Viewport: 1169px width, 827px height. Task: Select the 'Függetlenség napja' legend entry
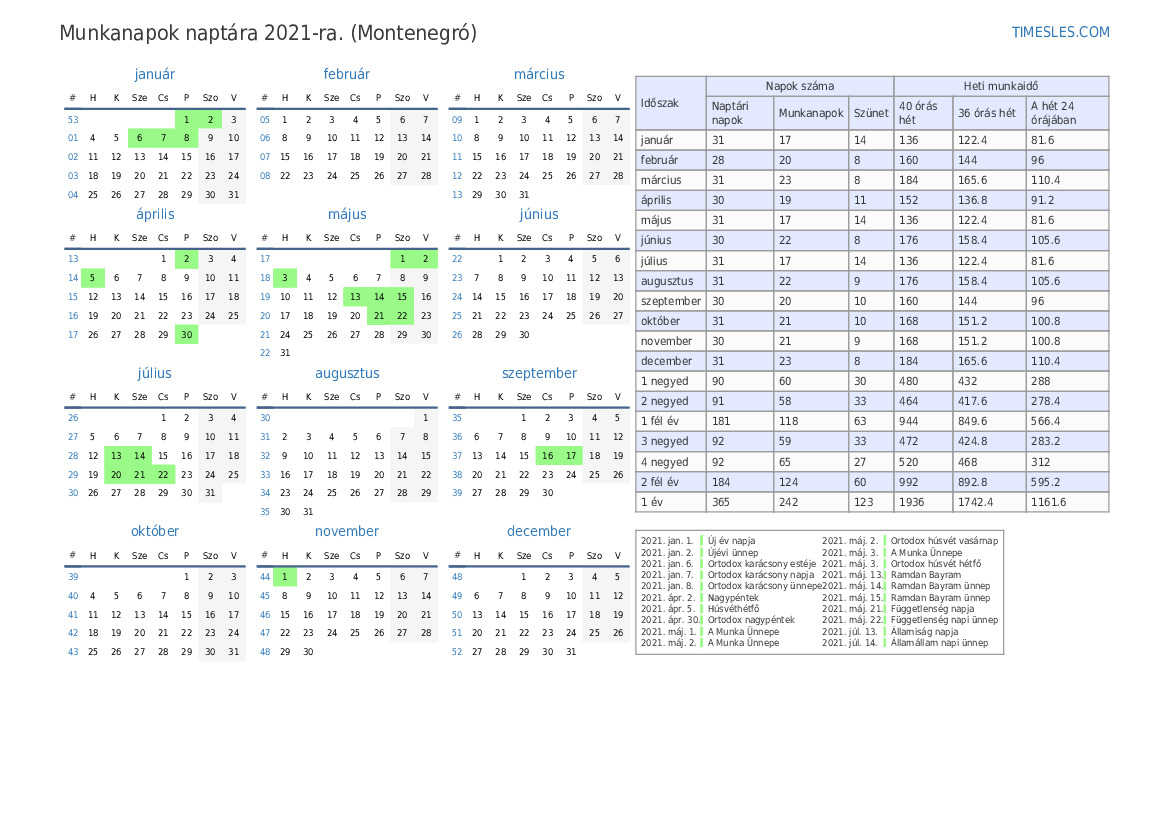tap(932, 609)
